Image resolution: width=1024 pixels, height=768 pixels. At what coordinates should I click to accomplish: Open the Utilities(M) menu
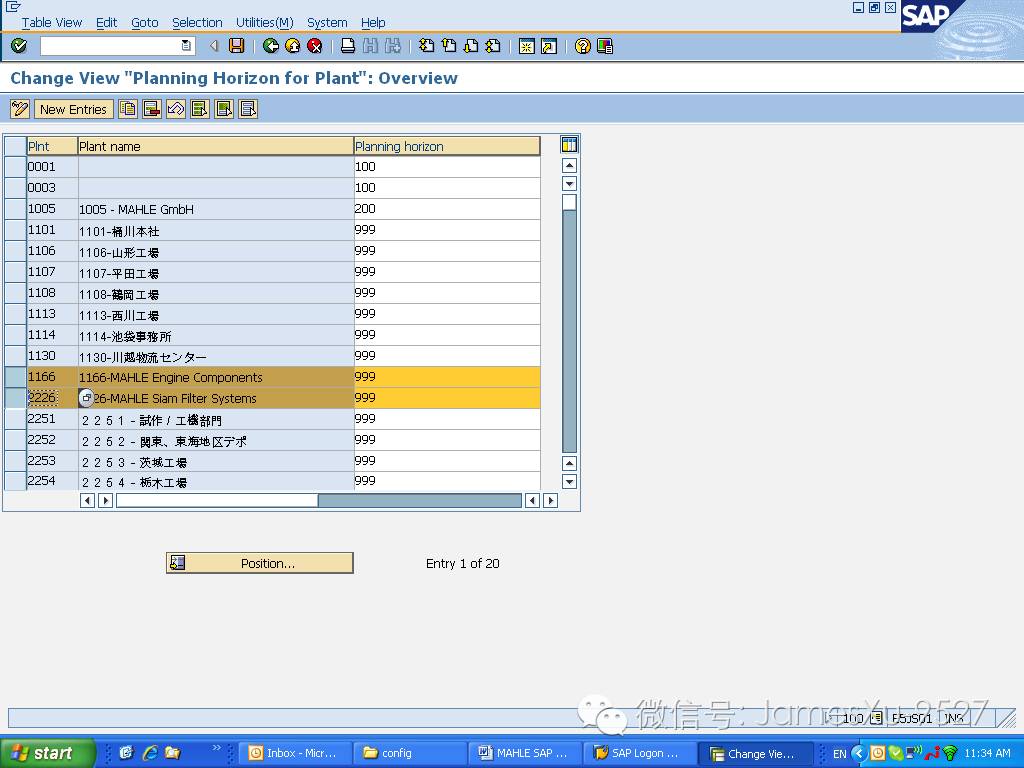(264, 22)
